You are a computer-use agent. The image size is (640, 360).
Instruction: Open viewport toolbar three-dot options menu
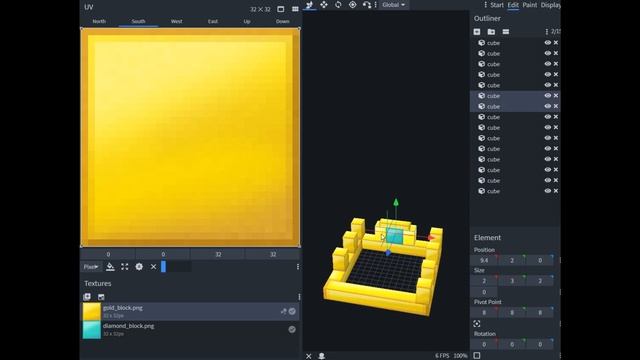pos(376,5)
